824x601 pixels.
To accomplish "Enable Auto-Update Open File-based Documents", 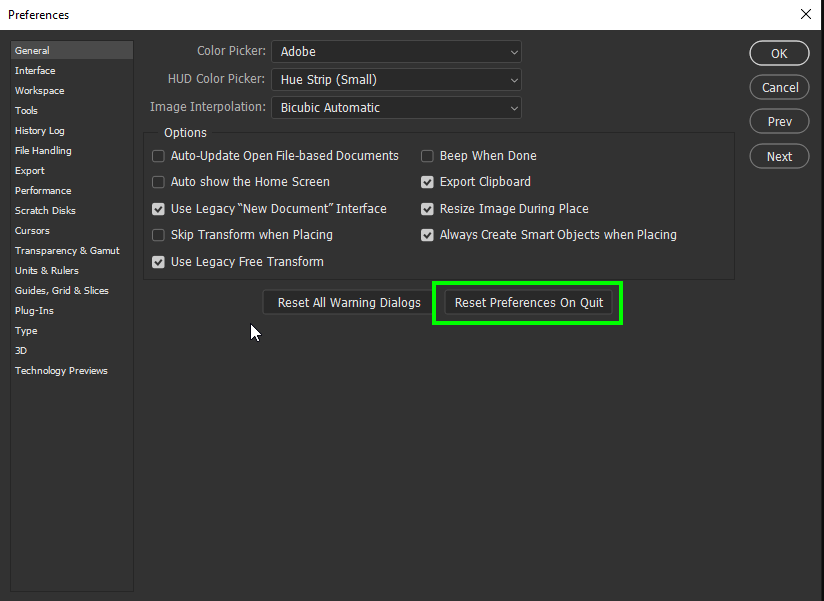I will tap(157, 156).
